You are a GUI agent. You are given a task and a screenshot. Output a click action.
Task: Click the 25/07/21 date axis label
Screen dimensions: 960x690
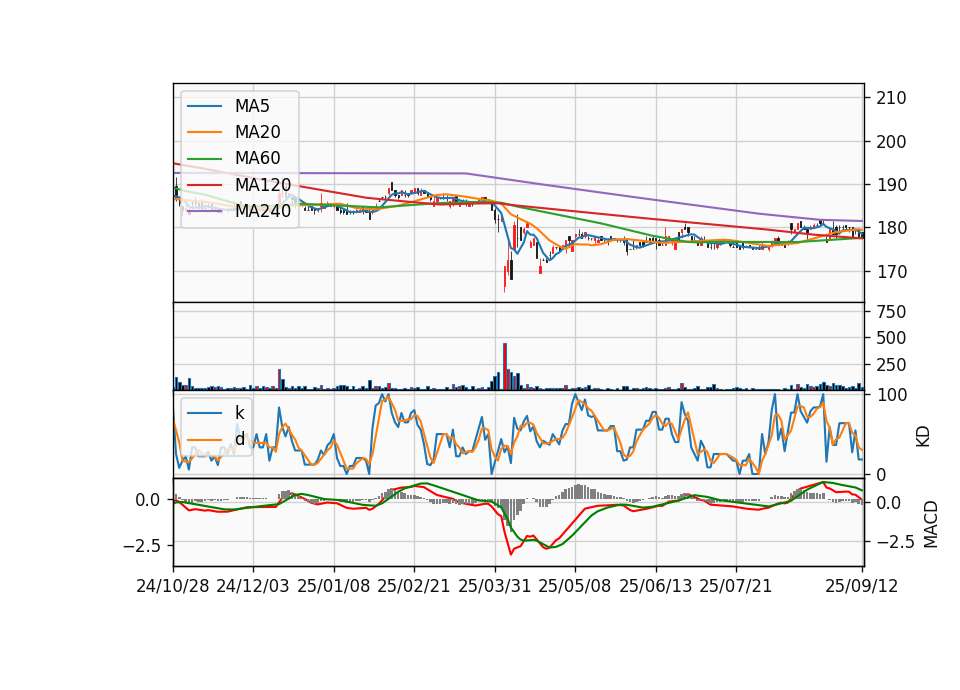pos(736,586)
